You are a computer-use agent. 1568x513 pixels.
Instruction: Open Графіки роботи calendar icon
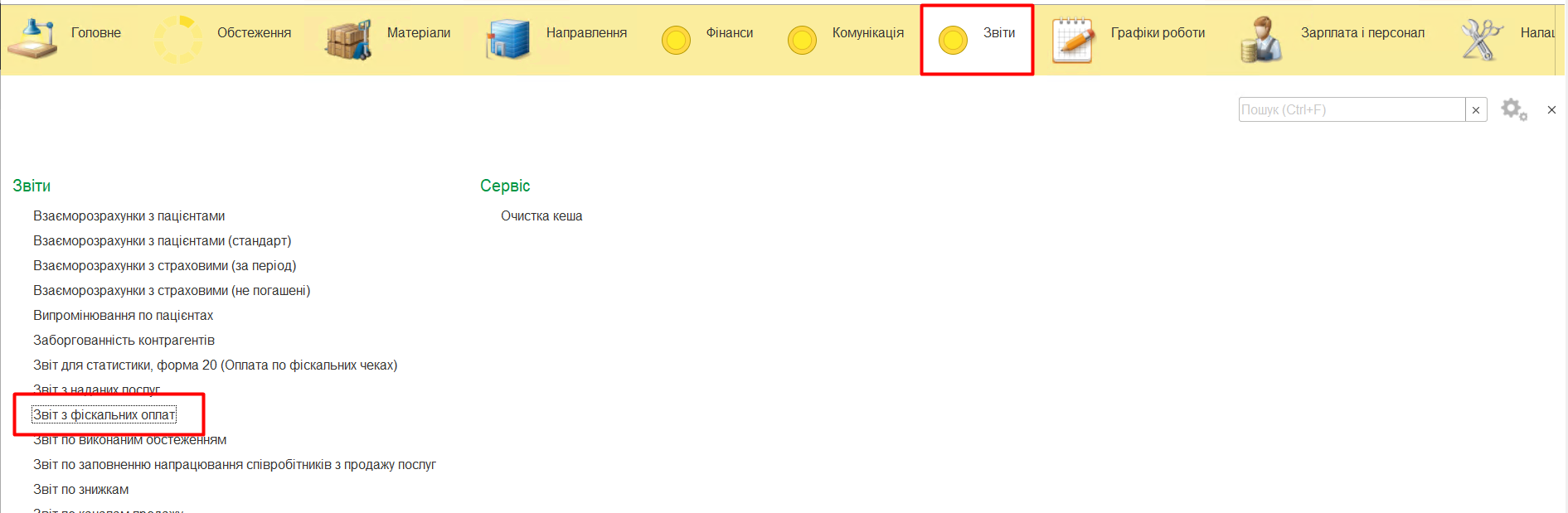[1073, 40]
